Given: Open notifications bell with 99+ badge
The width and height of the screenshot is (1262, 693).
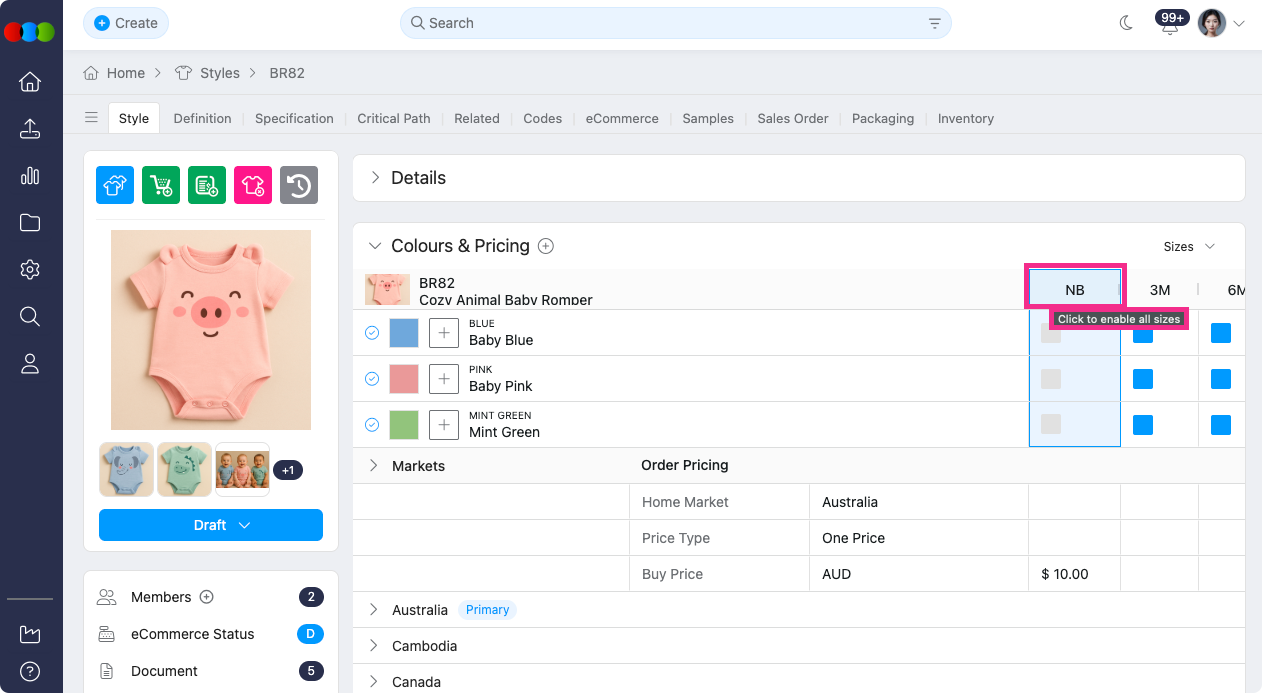Looking at the screenshot, I should click(1170, 25).
